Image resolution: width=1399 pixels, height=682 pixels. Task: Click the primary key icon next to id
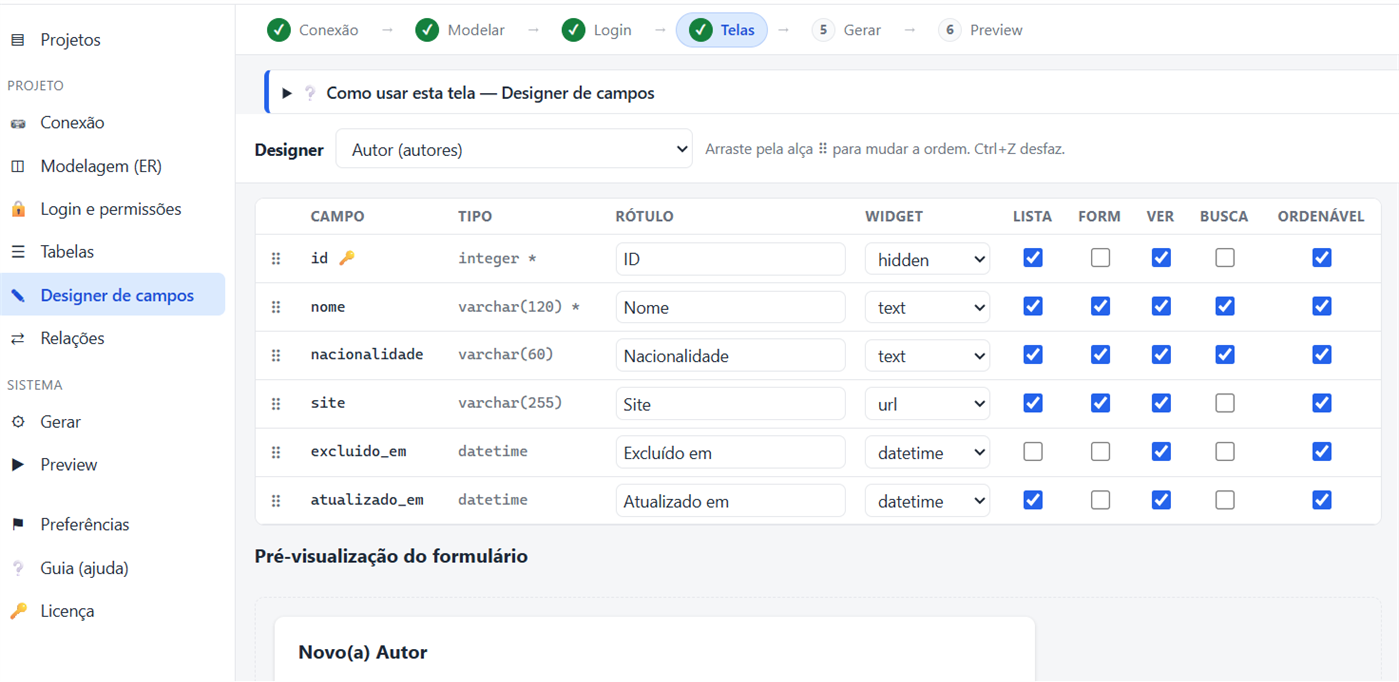tap(346, 258)
